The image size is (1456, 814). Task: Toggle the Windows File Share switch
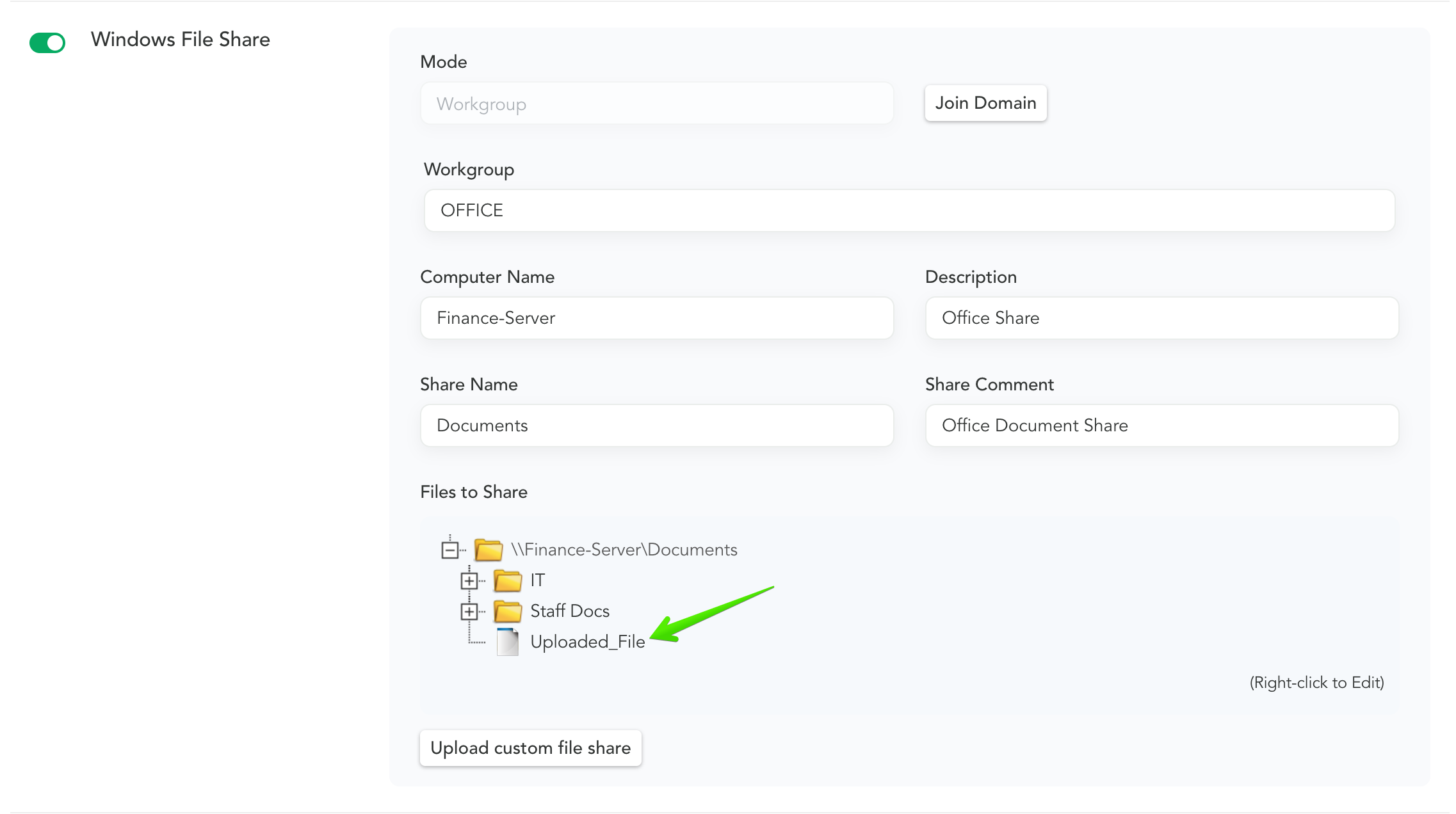(x=47, y=43)
